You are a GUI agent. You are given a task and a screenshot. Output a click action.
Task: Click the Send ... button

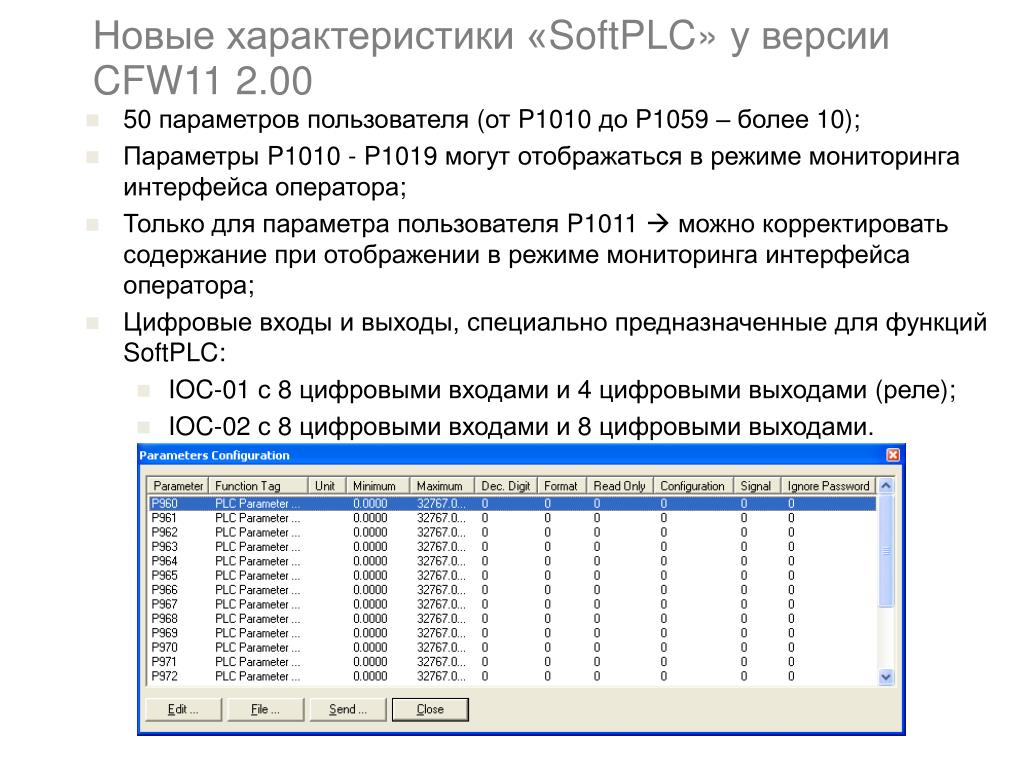click(348, 709)
